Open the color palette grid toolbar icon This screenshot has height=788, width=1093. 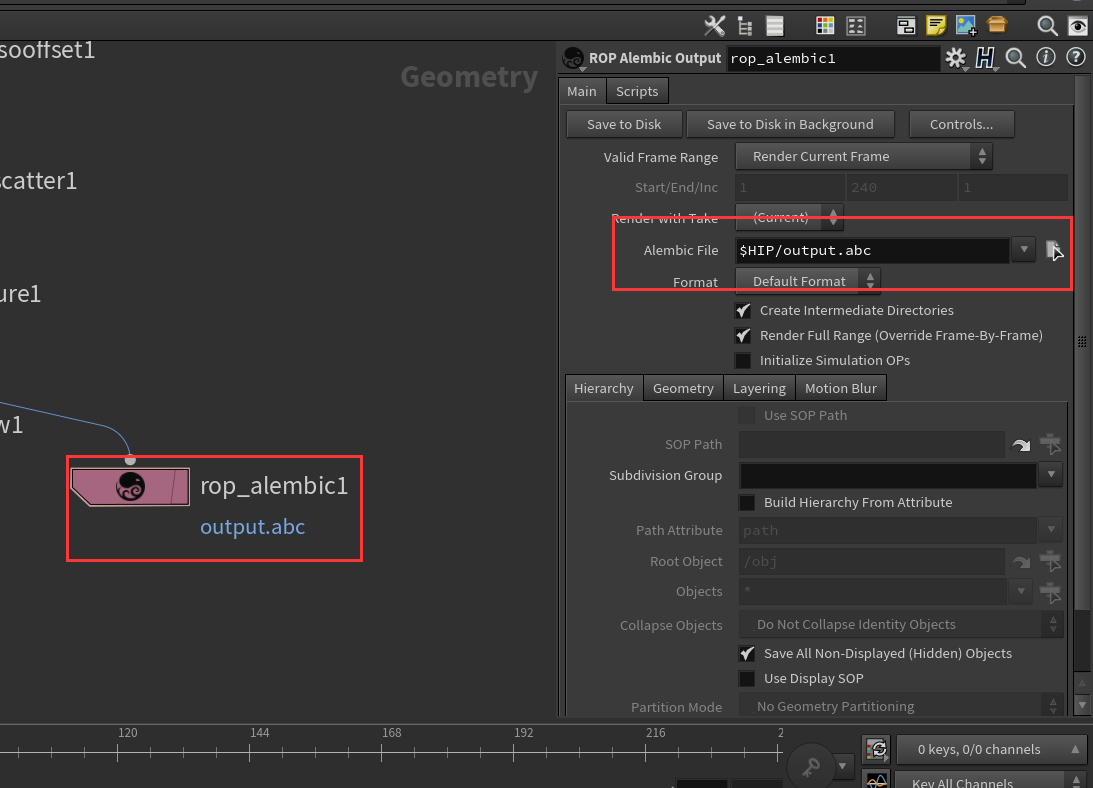click(x=826, y=25)
